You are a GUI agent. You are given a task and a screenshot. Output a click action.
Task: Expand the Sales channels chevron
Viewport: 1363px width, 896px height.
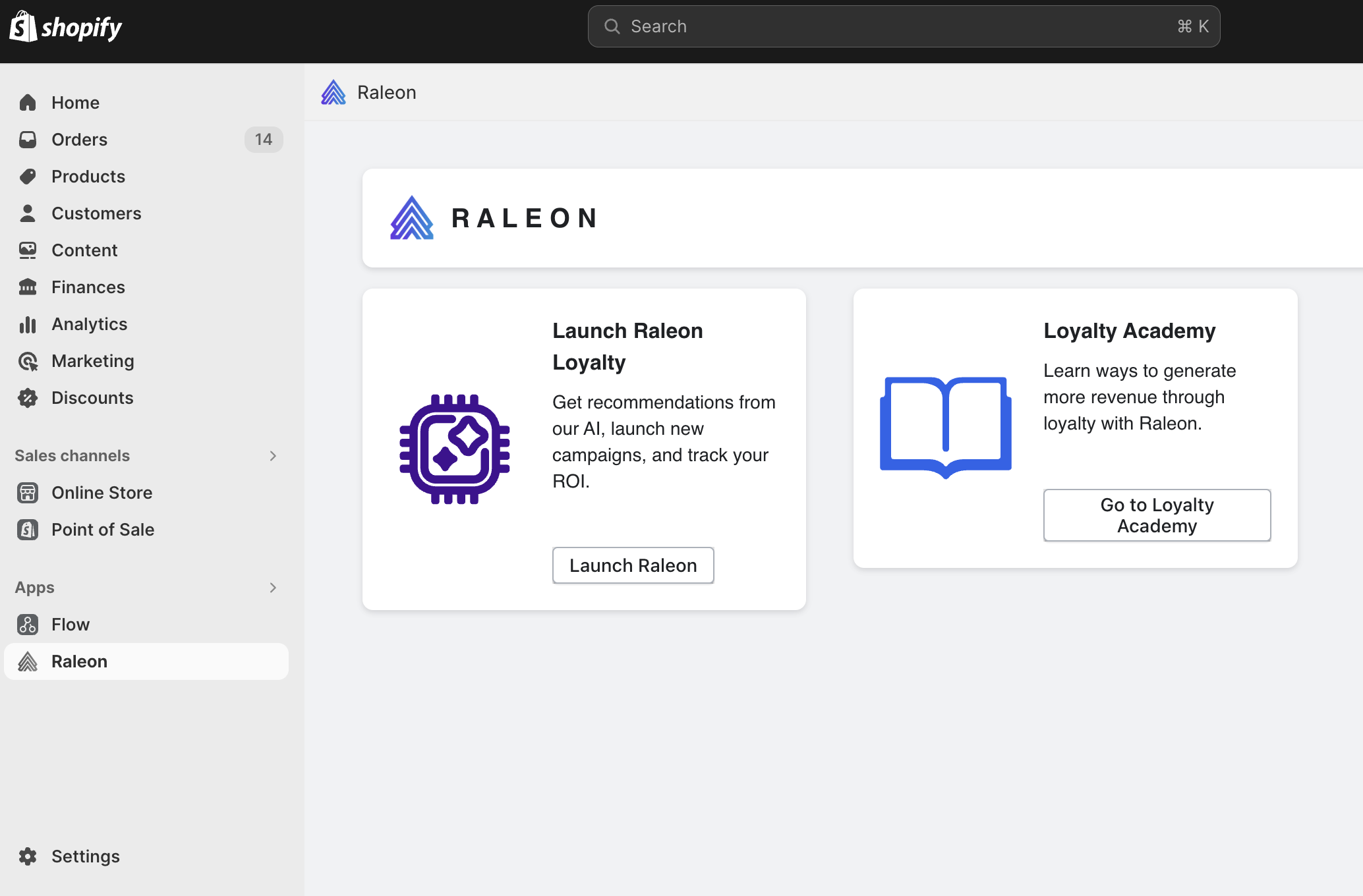pos(273,456)
